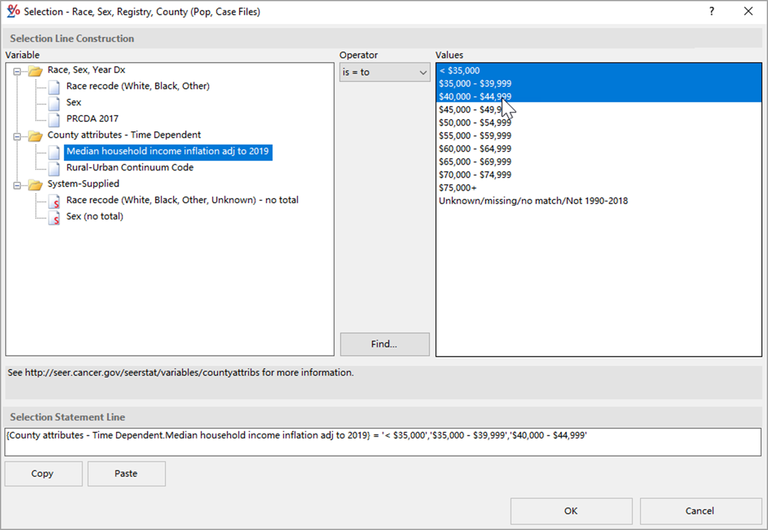Click the Rural-Urban Continuum Code page icon
This screenshot has width=768, height=530.
point(55,168)
